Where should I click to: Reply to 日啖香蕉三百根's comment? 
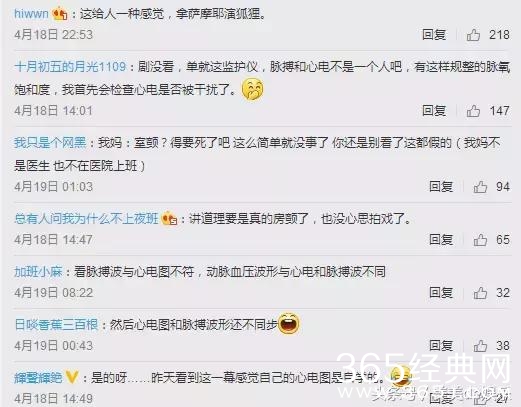pyautogui.click(x=441, y=346)
